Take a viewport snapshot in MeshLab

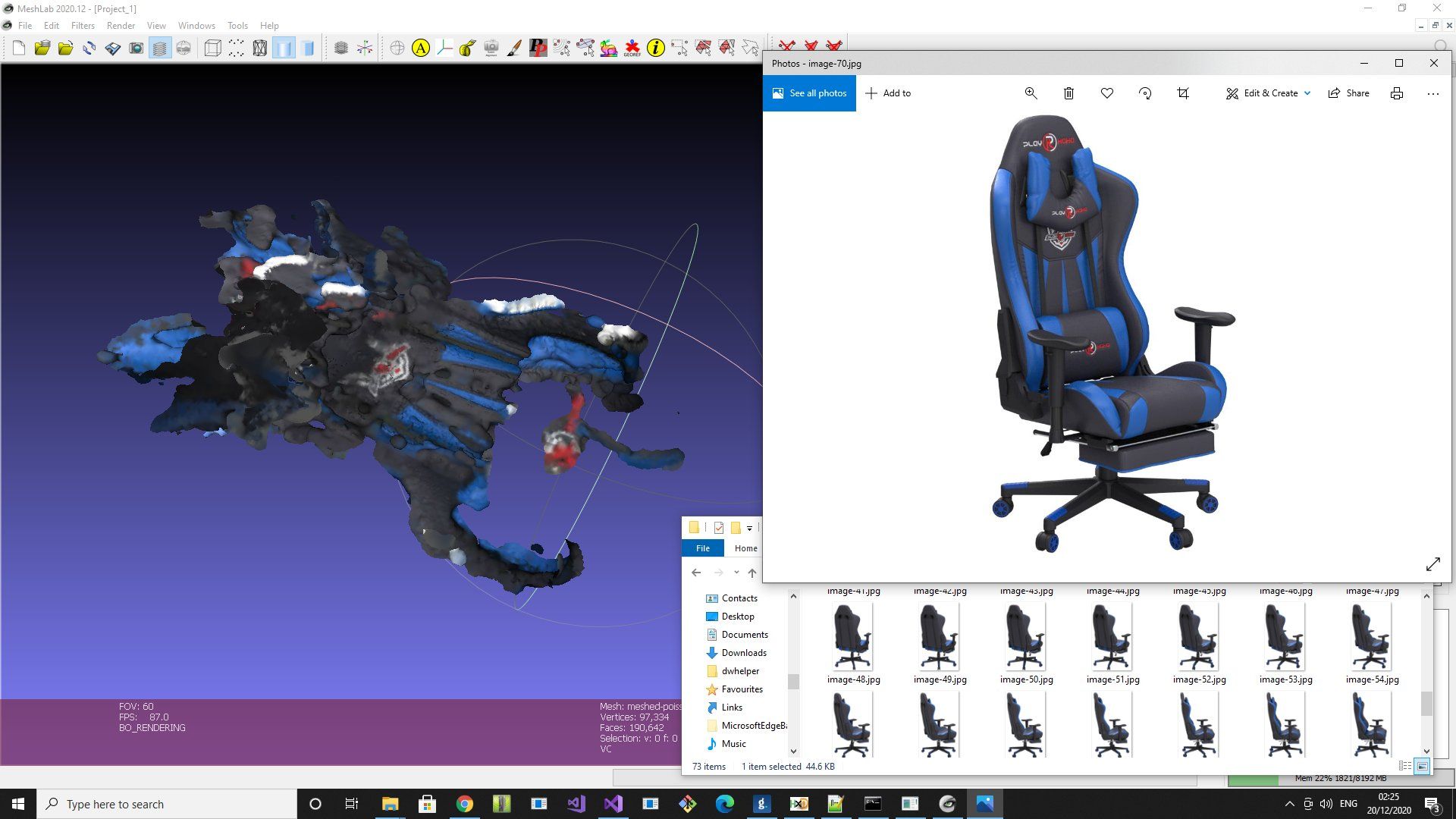(x=135, y=47)
